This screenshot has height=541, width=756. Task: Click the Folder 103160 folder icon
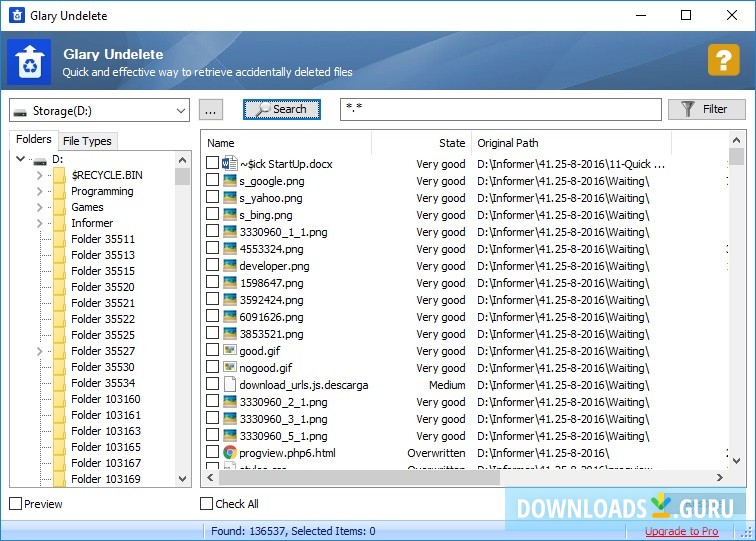tap(59, 399)
